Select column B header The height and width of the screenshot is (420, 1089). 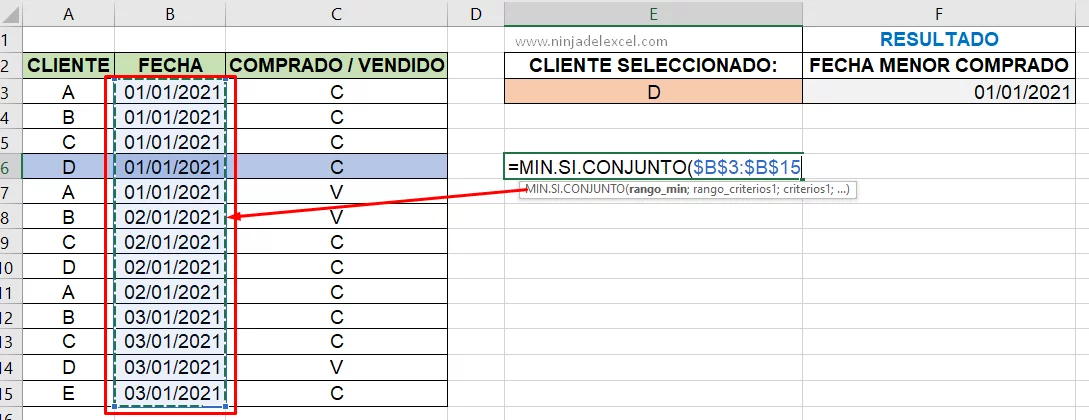tap(170, 13)
